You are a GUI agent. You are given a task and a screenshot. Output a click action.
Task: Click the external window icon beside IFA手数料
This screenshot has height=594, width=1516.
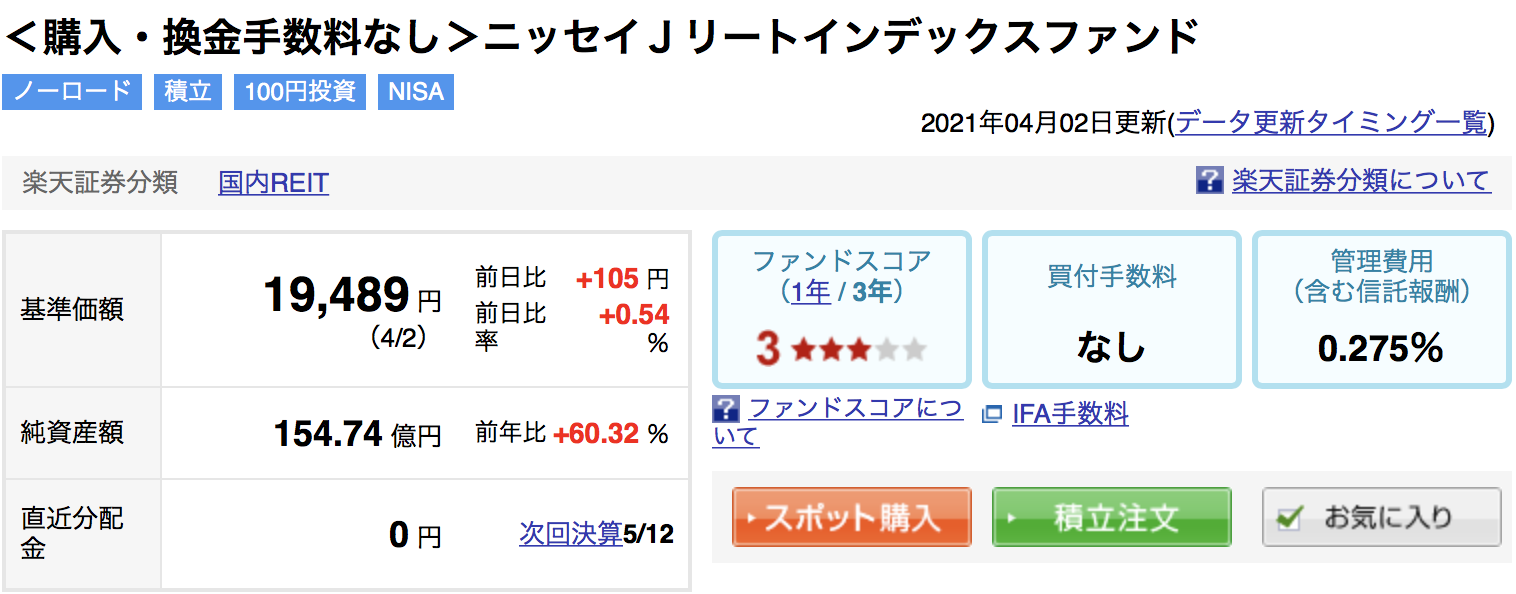(x=992, y=414)
